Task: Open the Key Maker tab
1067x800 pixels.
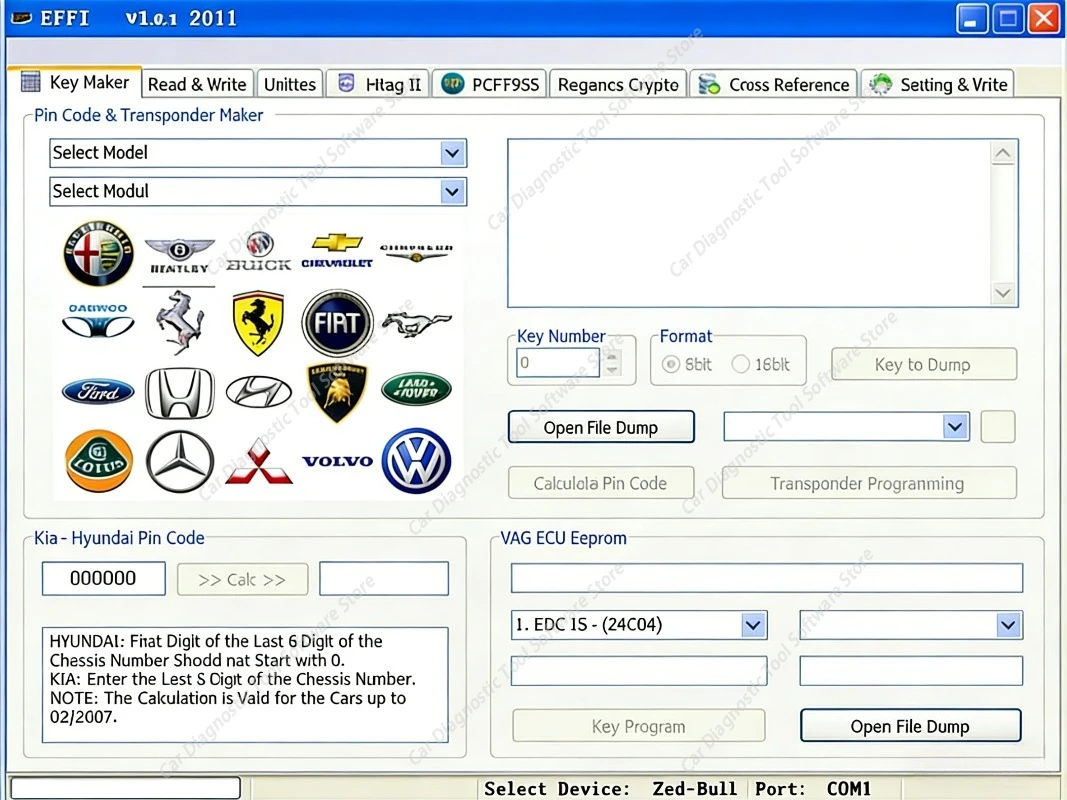Action: 75,82
